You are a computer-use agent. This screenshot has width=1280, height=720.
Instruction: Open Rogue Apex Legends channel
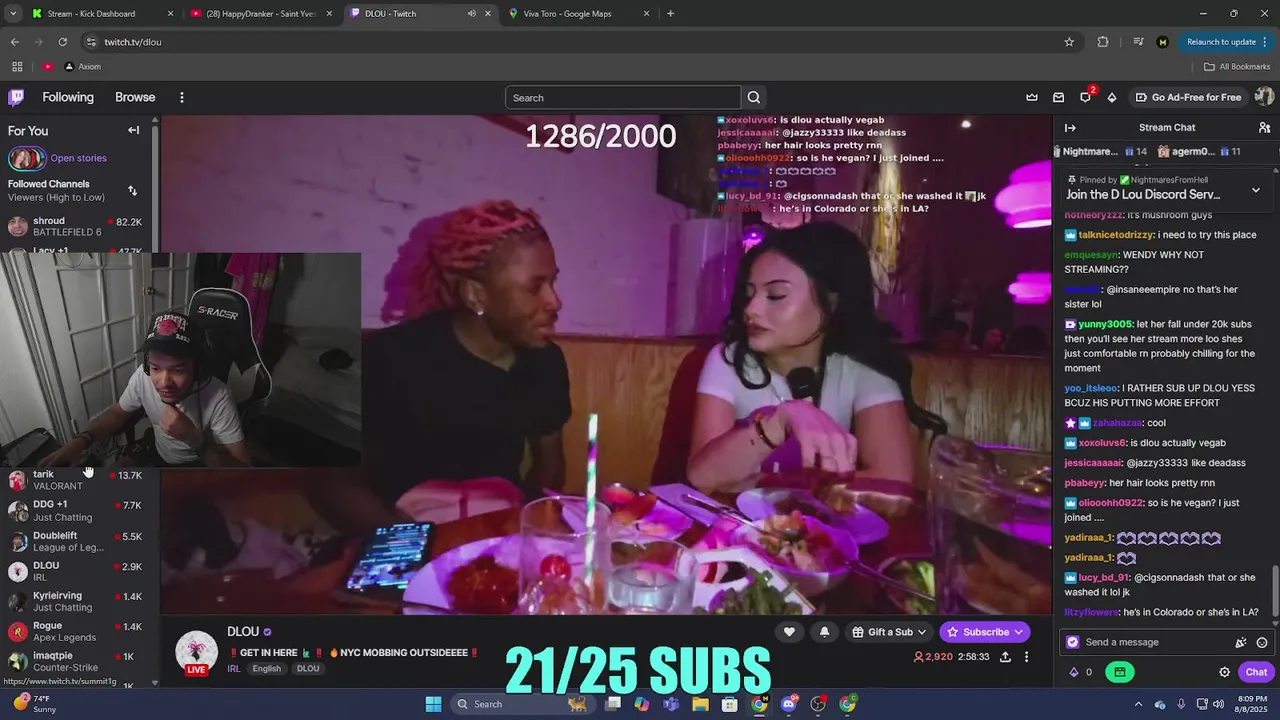76,631
